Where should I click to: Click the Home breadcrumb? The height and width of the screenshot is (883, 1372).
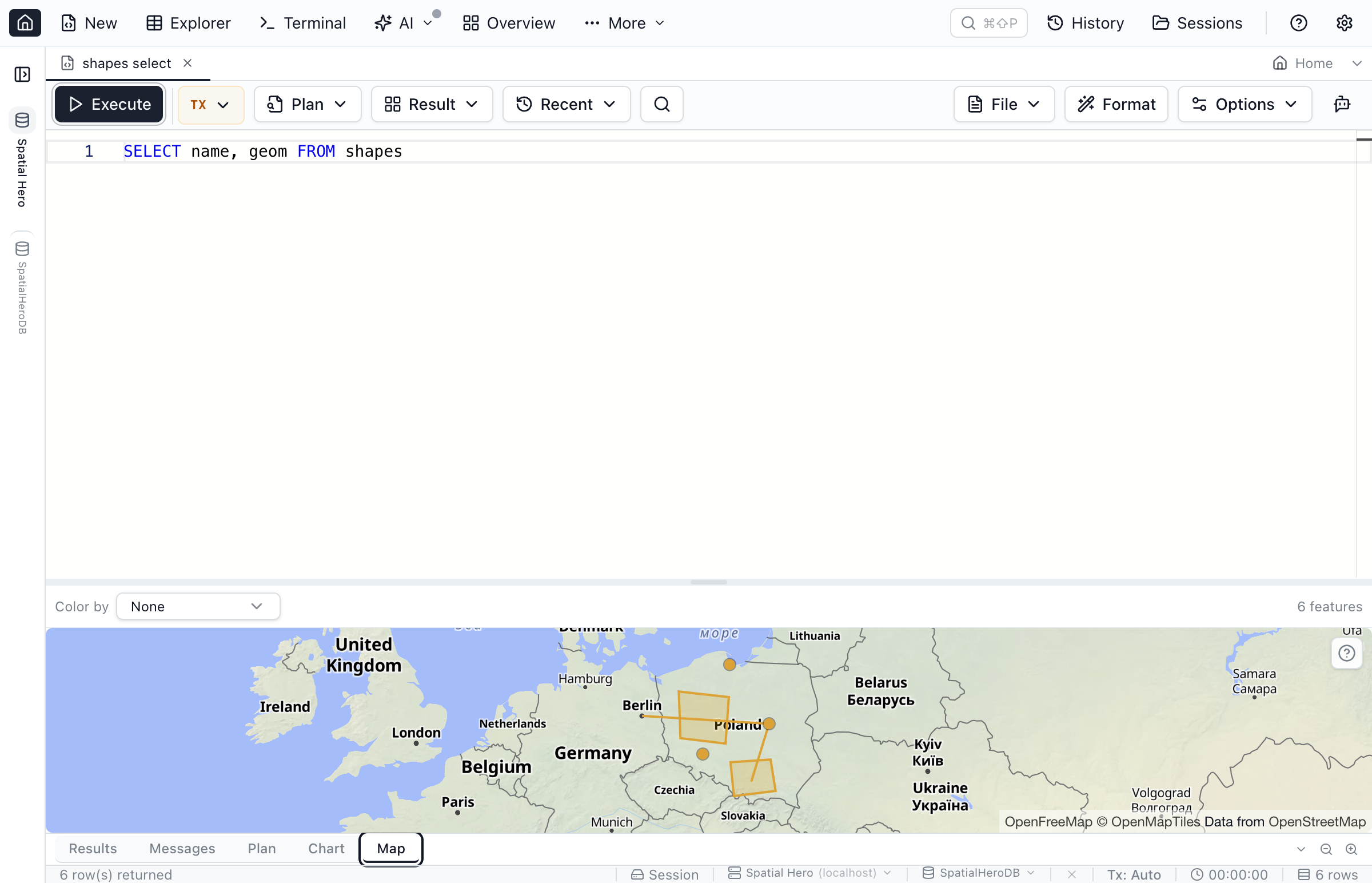(x=1303, y=63)
